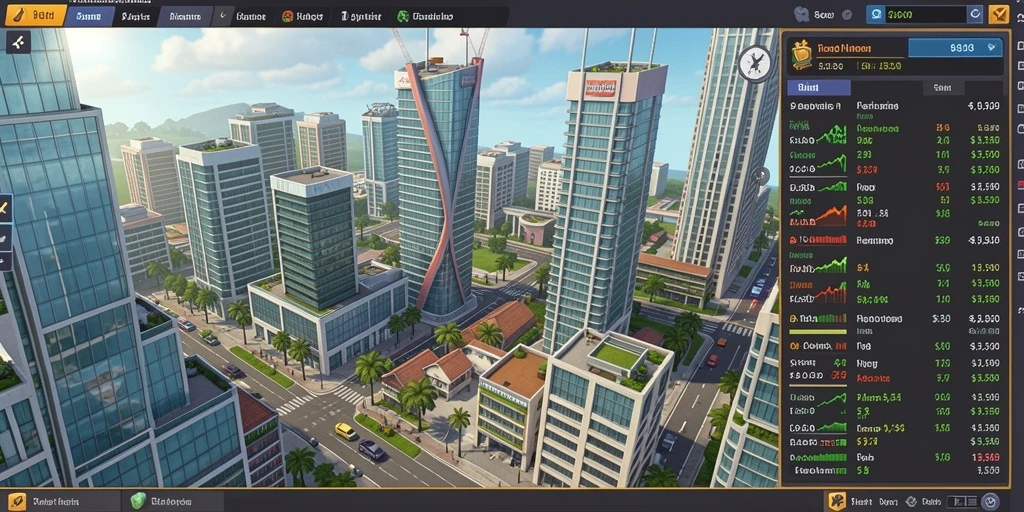
Task: Click the blue magnifier search icon
Action: coord(876,14)
